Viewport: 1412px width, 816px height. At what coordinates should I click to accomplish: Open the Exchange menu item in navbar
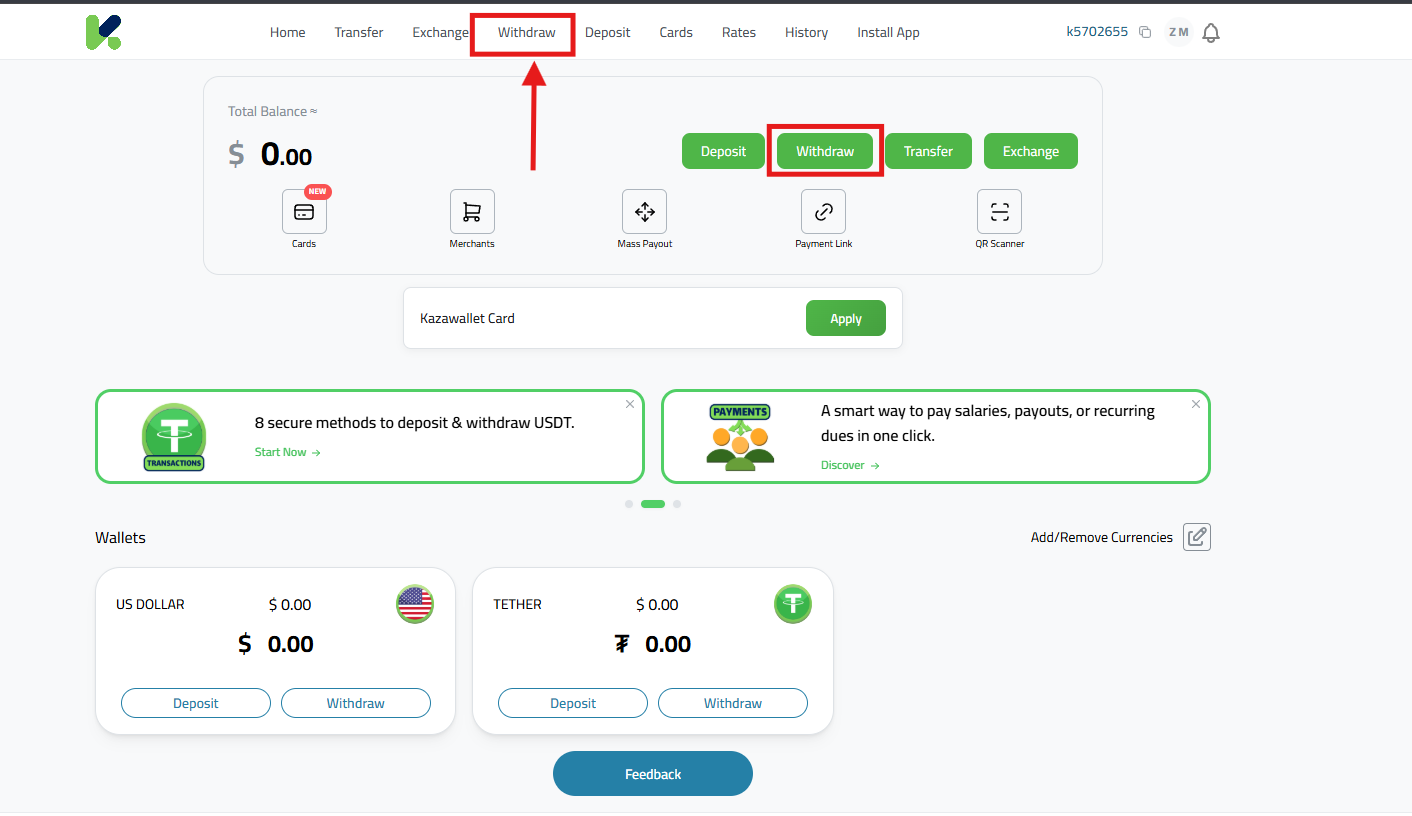pyautogui.click(x=440, y=33)
